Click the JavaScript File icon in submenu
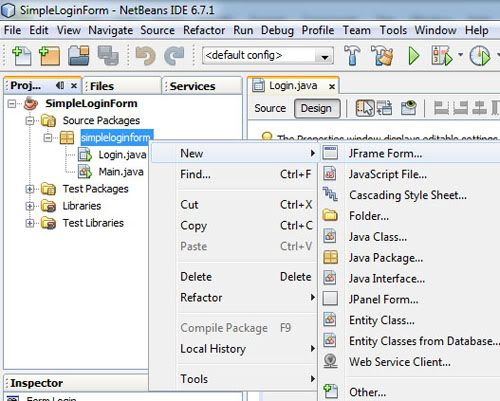Image resolution: width=500 pixels, height=401 pixels. (x=330, y=174)
